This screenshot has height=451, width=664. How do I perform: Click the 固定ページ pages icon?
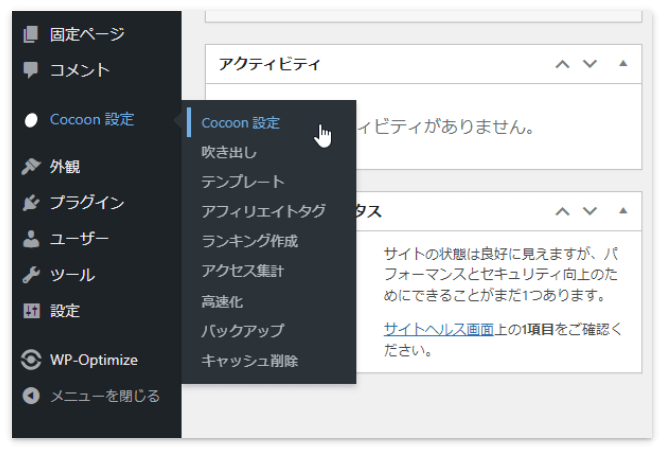point(30,34)
